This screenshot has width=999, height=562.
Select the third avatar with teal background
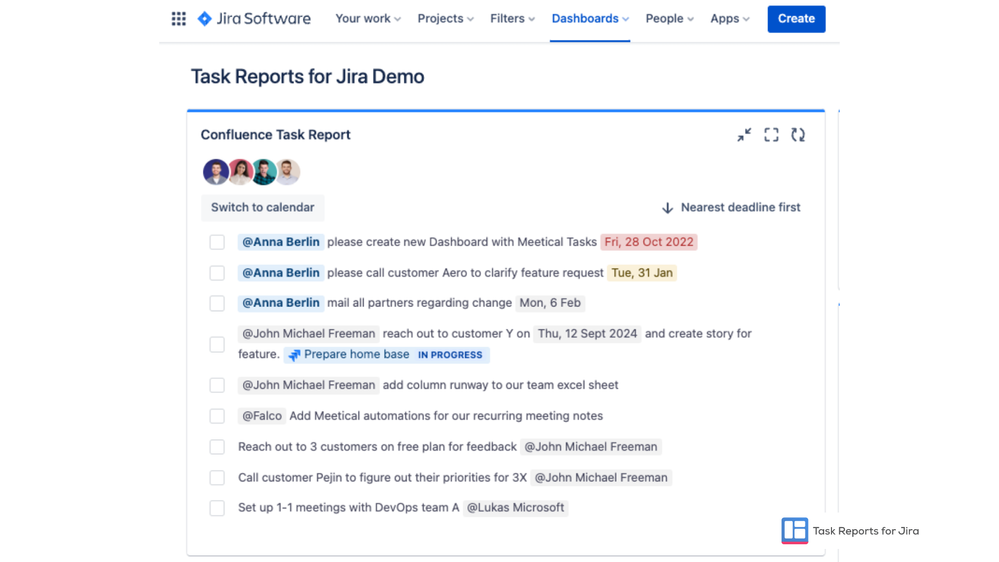click(x=264, y=172)
